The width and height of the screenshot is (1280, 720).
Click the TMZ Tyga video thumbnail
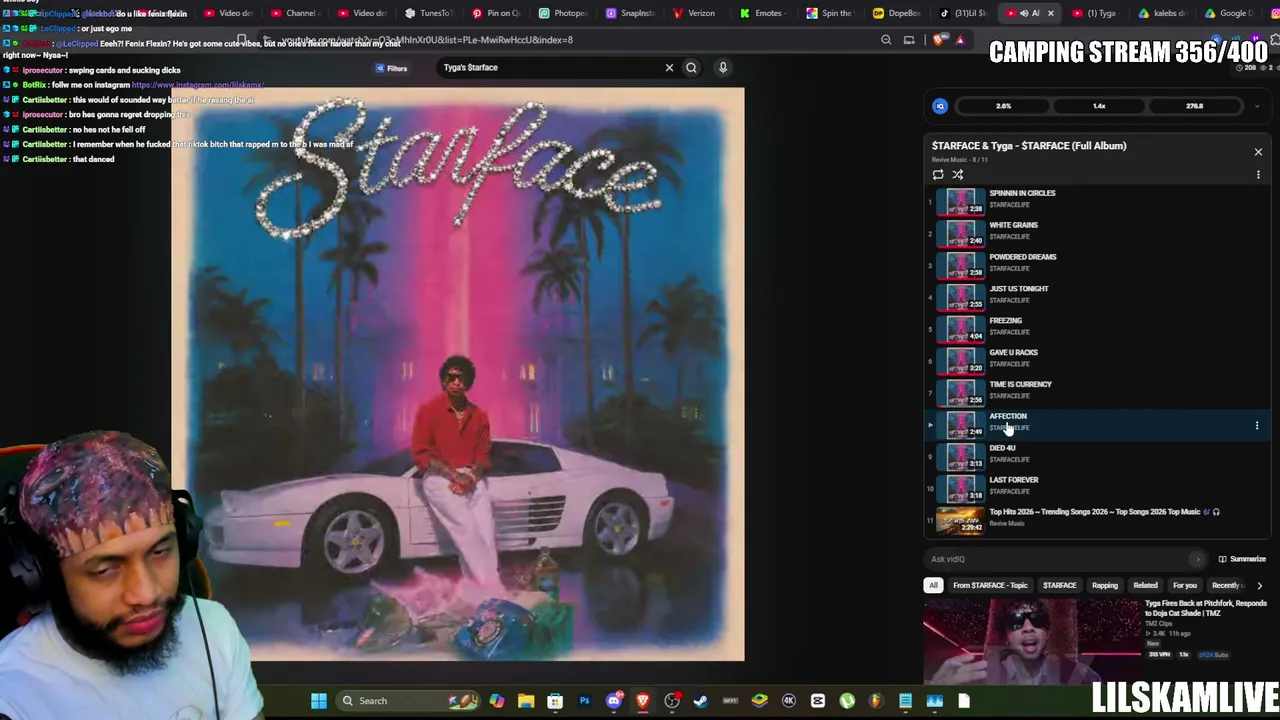(1031, 640)
